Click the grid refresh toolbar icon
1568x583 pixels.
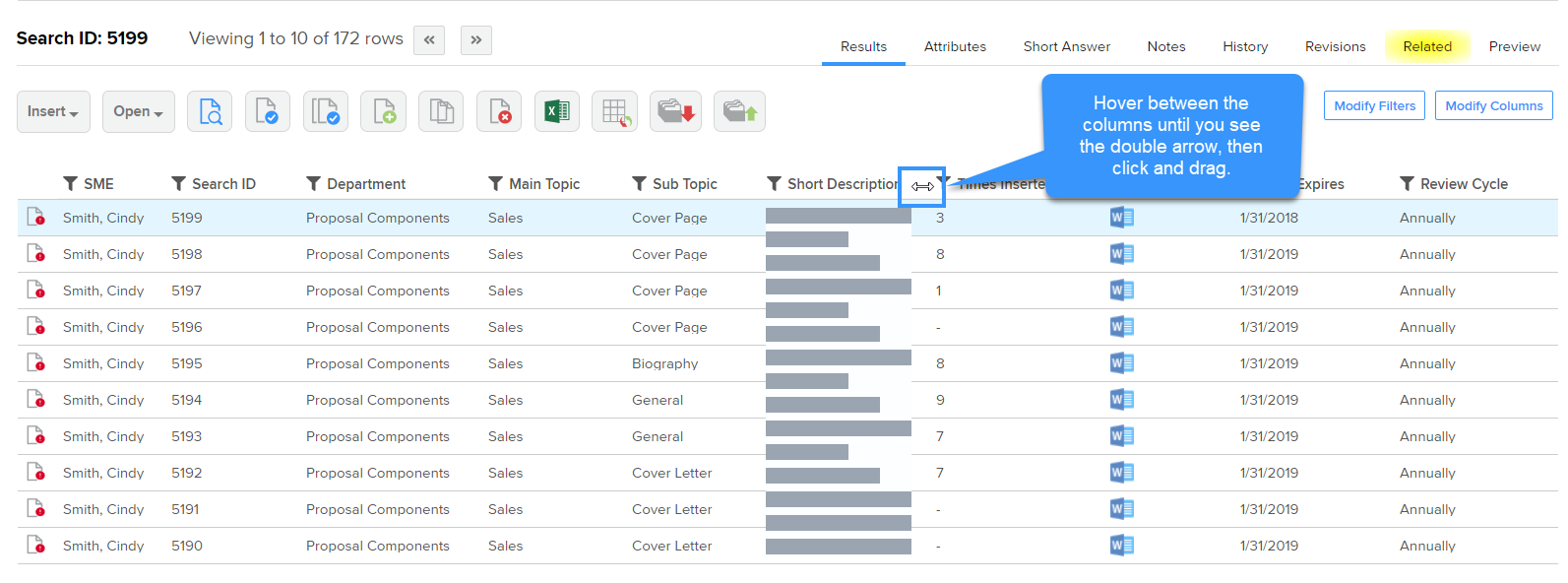point(615,111)
